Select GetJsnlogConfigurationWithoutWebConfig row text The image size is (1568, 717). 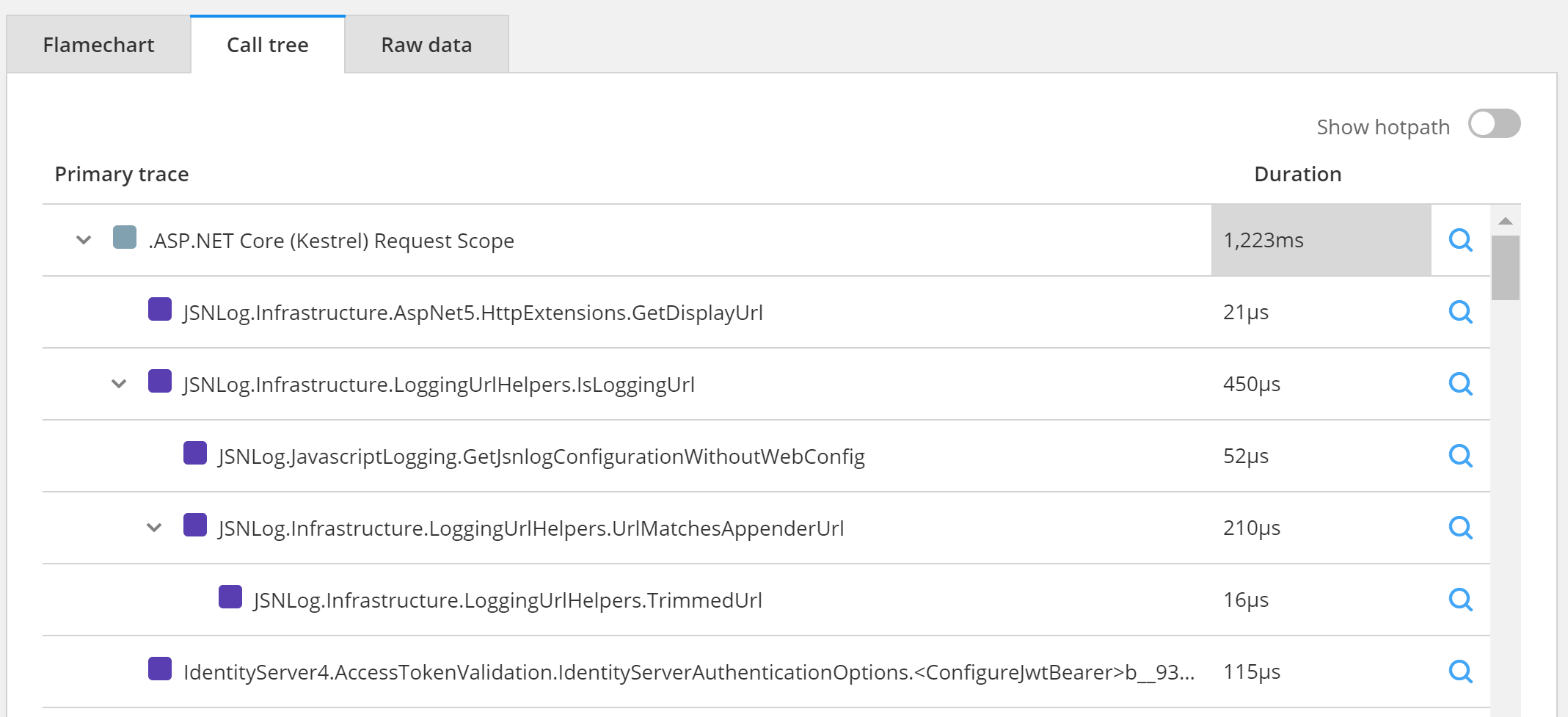[x=541, y=457]
